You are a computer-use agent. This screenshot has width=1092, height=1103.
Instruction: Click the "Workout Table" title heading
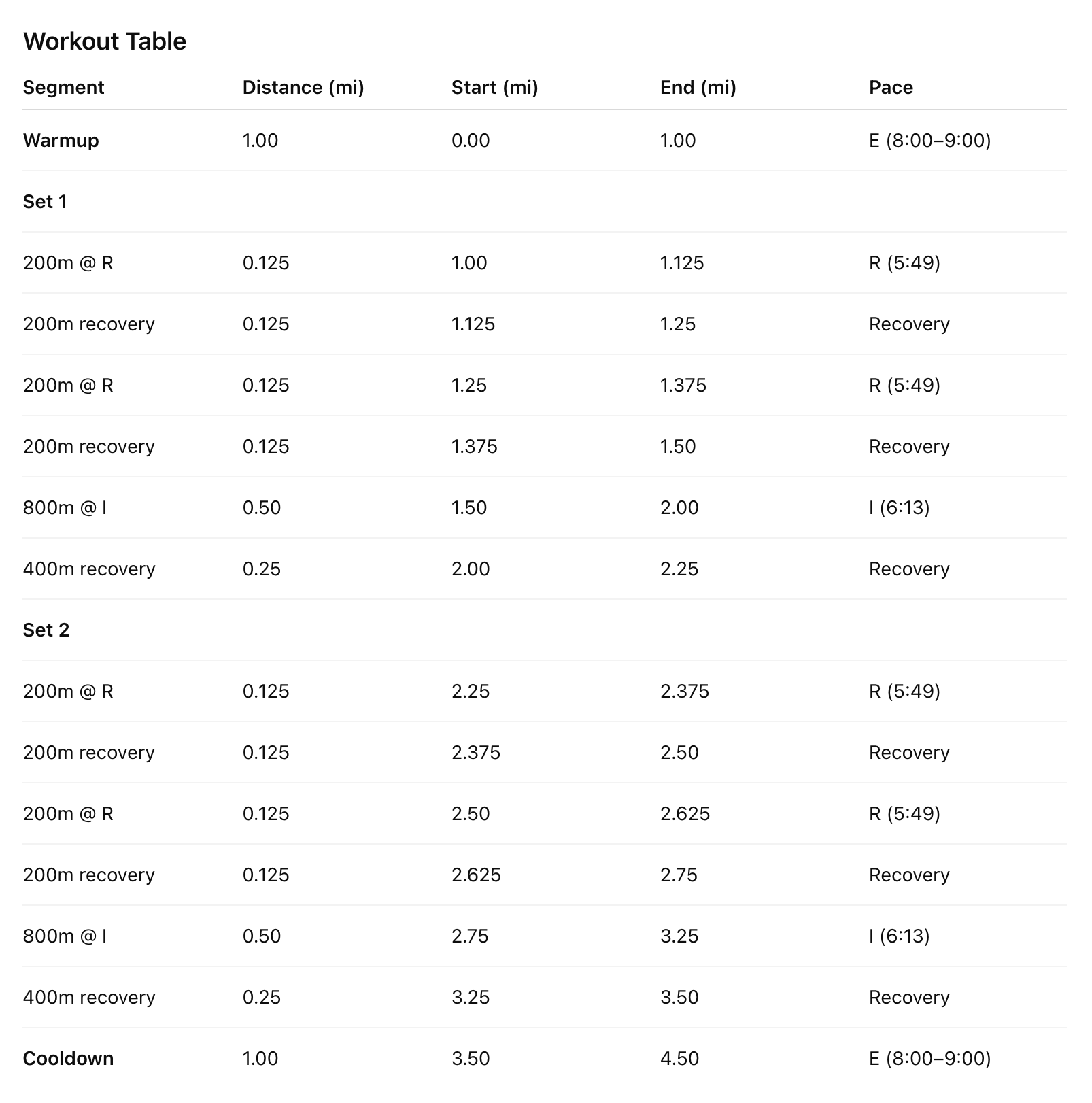pos(105,41)
